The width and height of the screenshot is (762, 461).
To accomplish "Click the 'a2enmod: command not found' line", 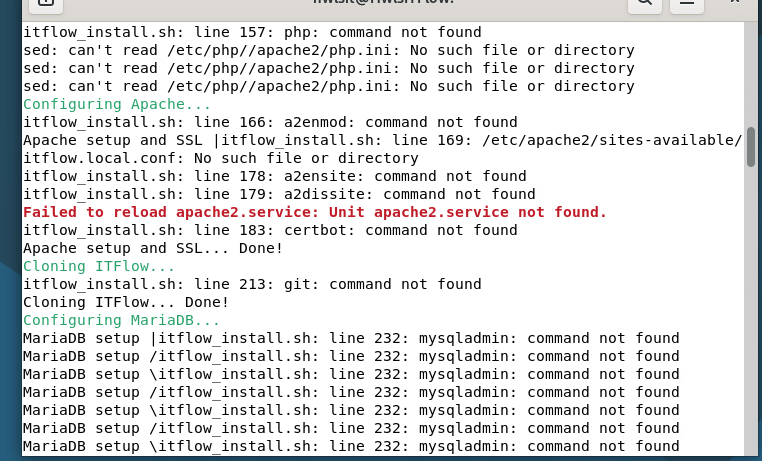I will 270,122.
